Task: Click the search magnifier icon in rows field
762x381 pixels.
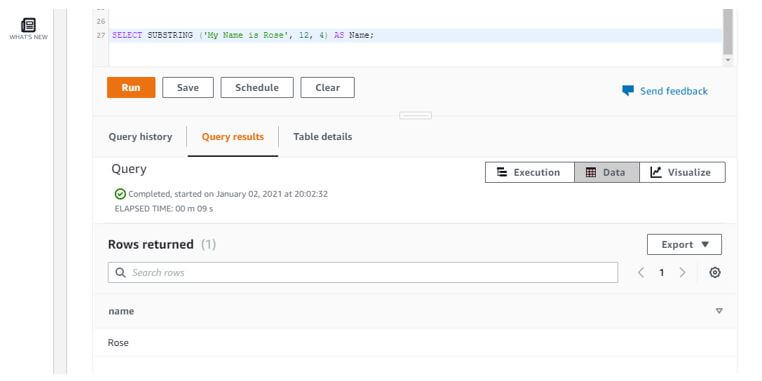Action: tap(121, 273)
